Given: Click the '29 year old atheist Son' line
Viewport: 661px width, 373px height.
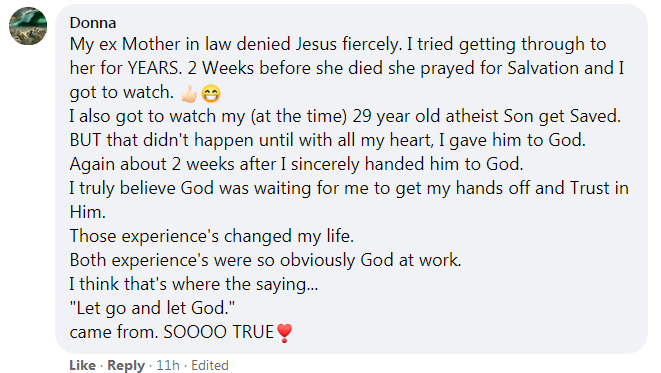Looking at the screenshot, I should point(345,116).
